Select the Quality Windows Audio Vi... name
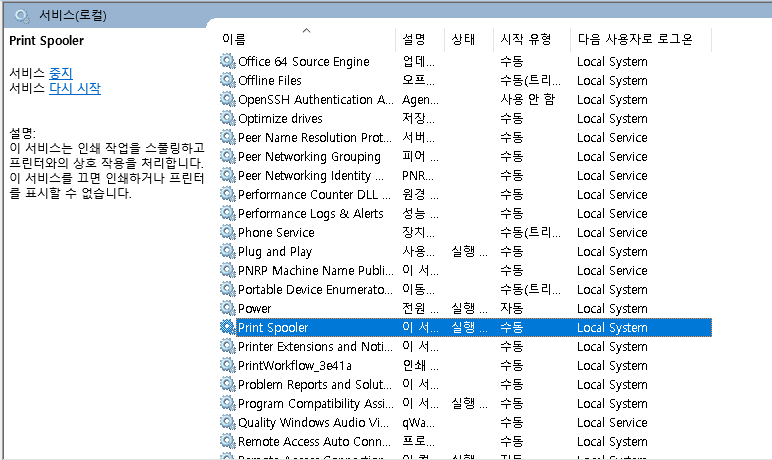The height and width of the screenshot is (460, 772). click(x=314, y=423)
